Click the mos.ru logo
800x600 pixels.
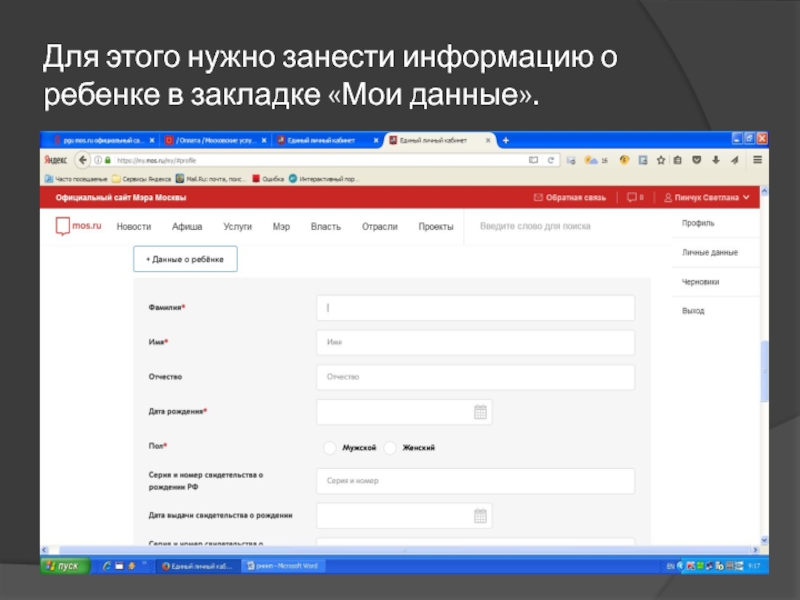point(78,226)
